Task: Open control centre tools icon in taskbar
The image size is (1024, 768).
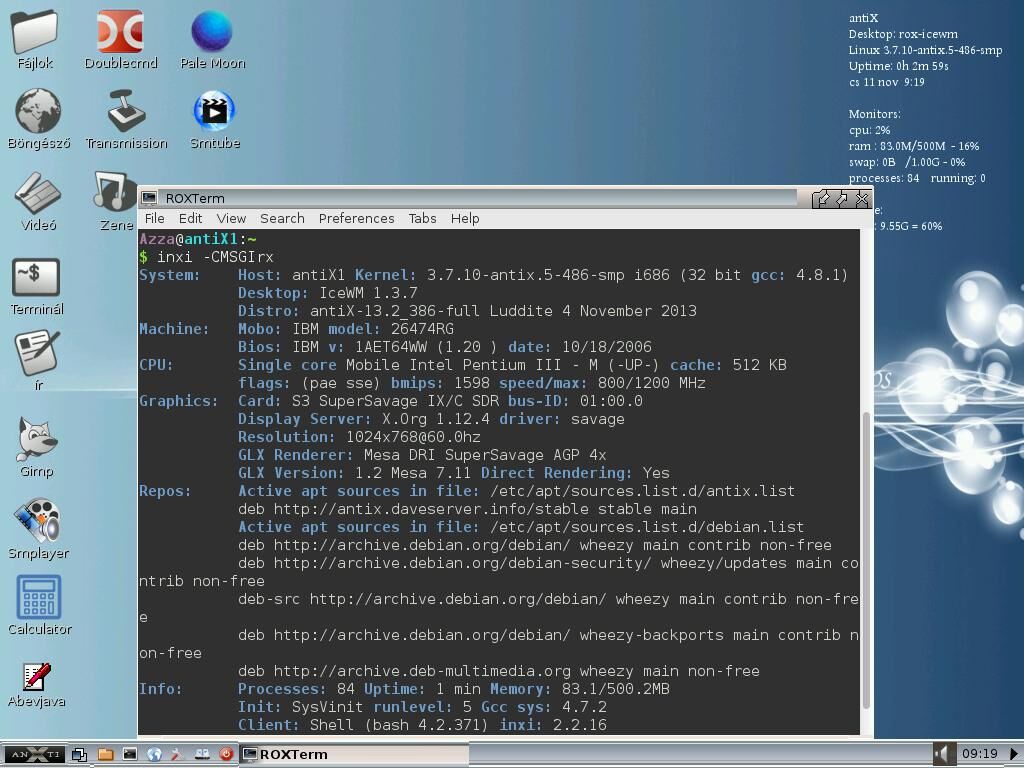Action: [177, 754]
